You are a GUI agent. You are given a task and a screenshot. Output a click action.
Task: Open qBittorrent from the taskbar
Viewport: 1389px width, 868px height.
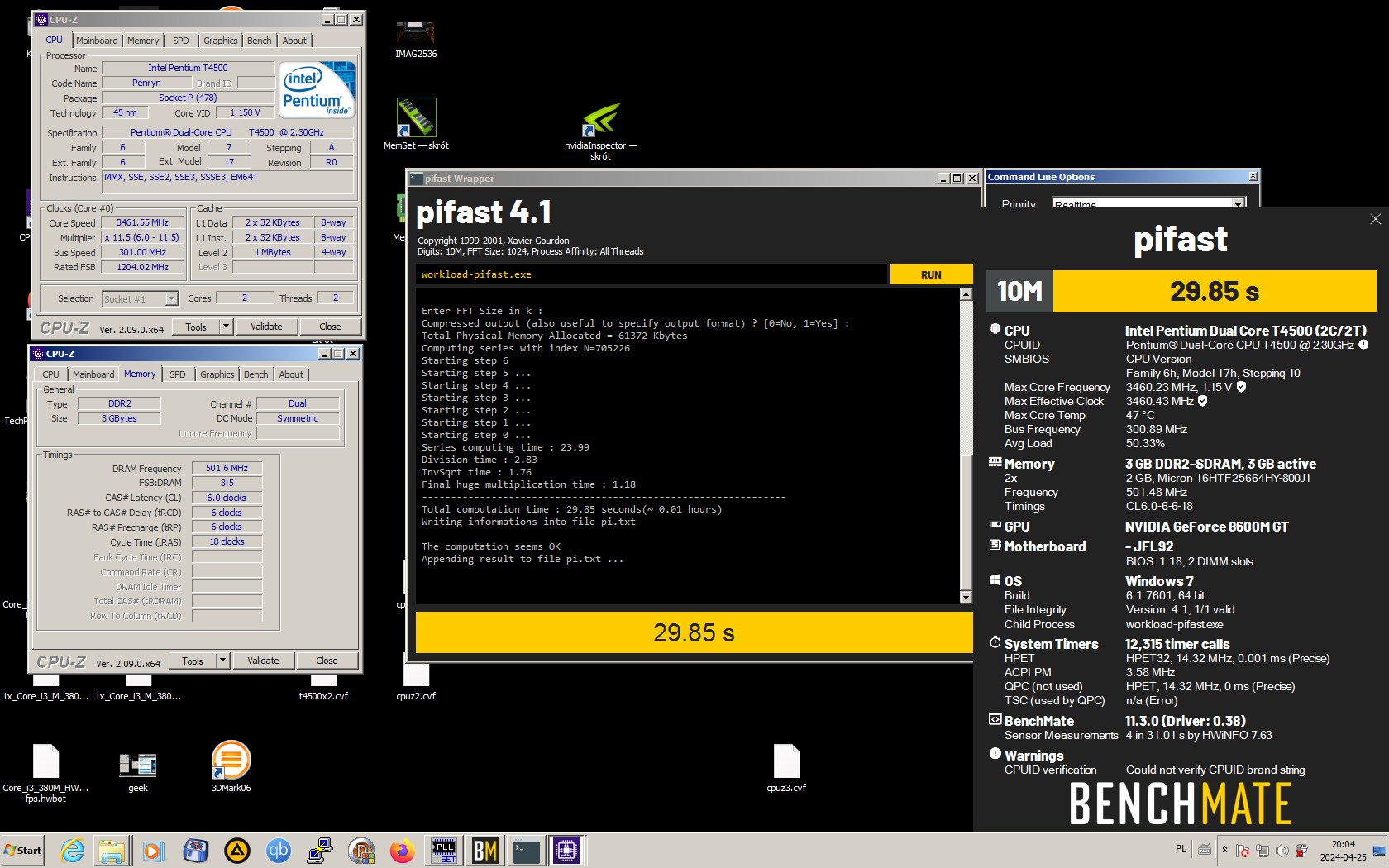click(279, 850)
